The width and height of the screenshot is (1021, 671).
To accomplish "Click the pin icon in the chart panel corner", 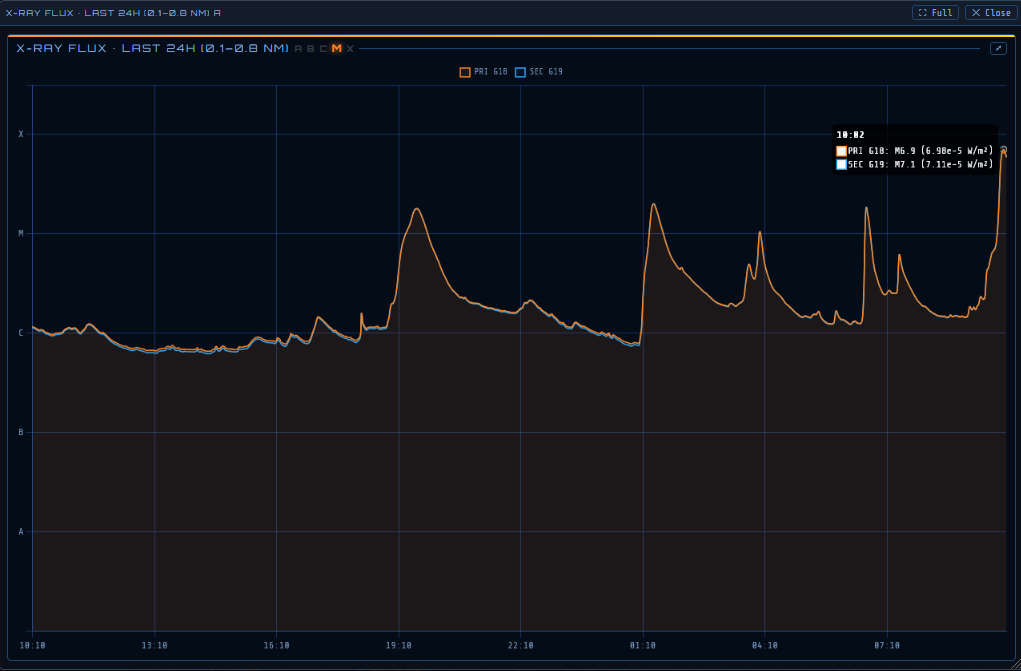I will point(998,48).
